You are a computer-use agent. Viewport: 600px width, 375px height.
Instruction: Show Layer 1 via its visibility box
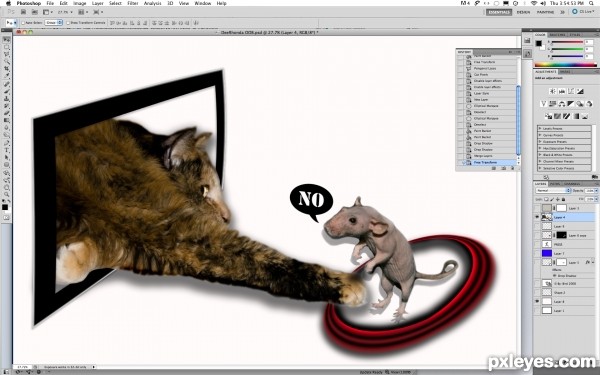[537, 311]
